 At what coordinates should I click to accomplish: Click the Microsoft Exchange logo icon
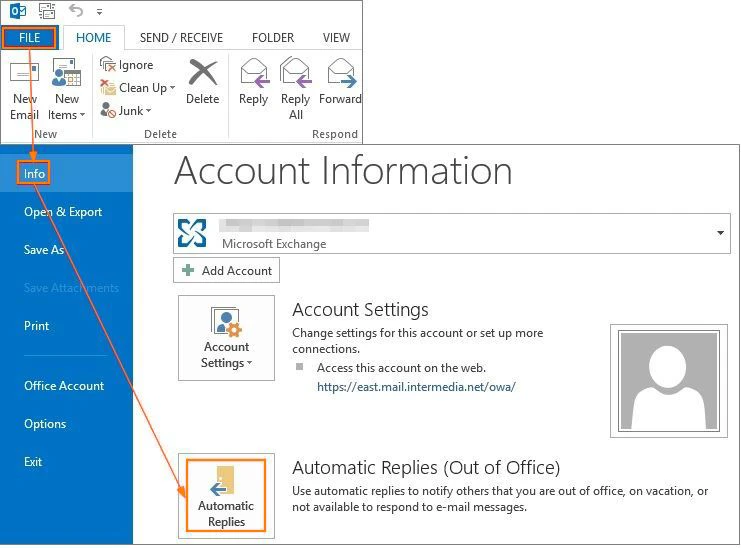pyautogui.click(x=192, y=233)
